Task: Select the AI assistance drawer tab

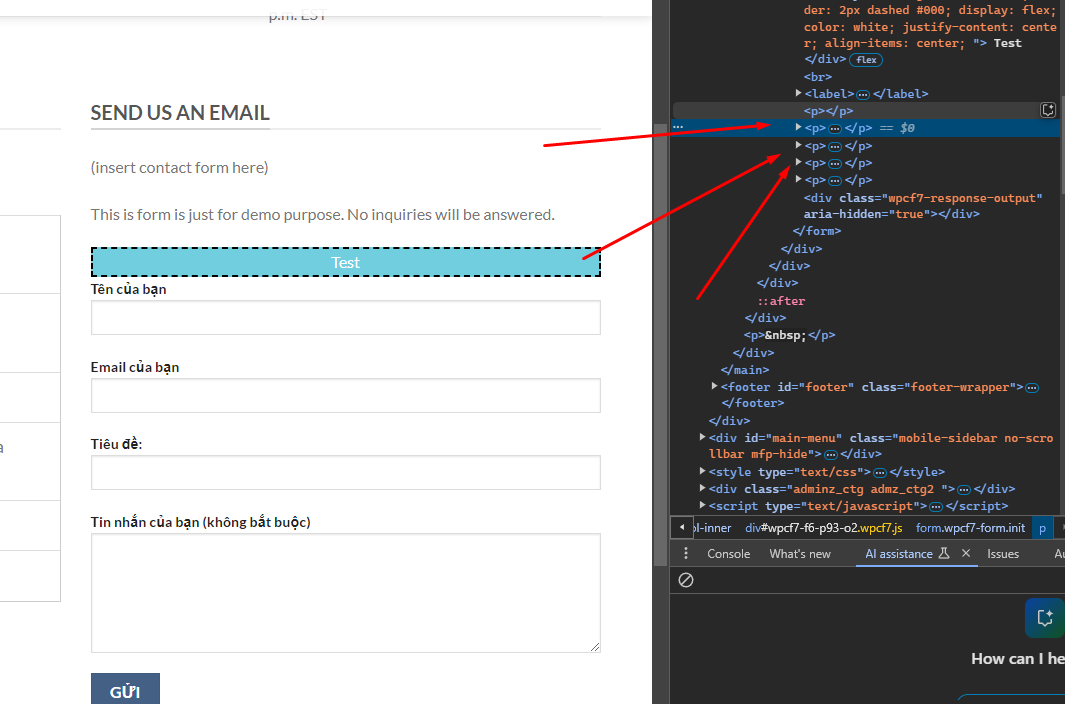Action: (899, 554)
